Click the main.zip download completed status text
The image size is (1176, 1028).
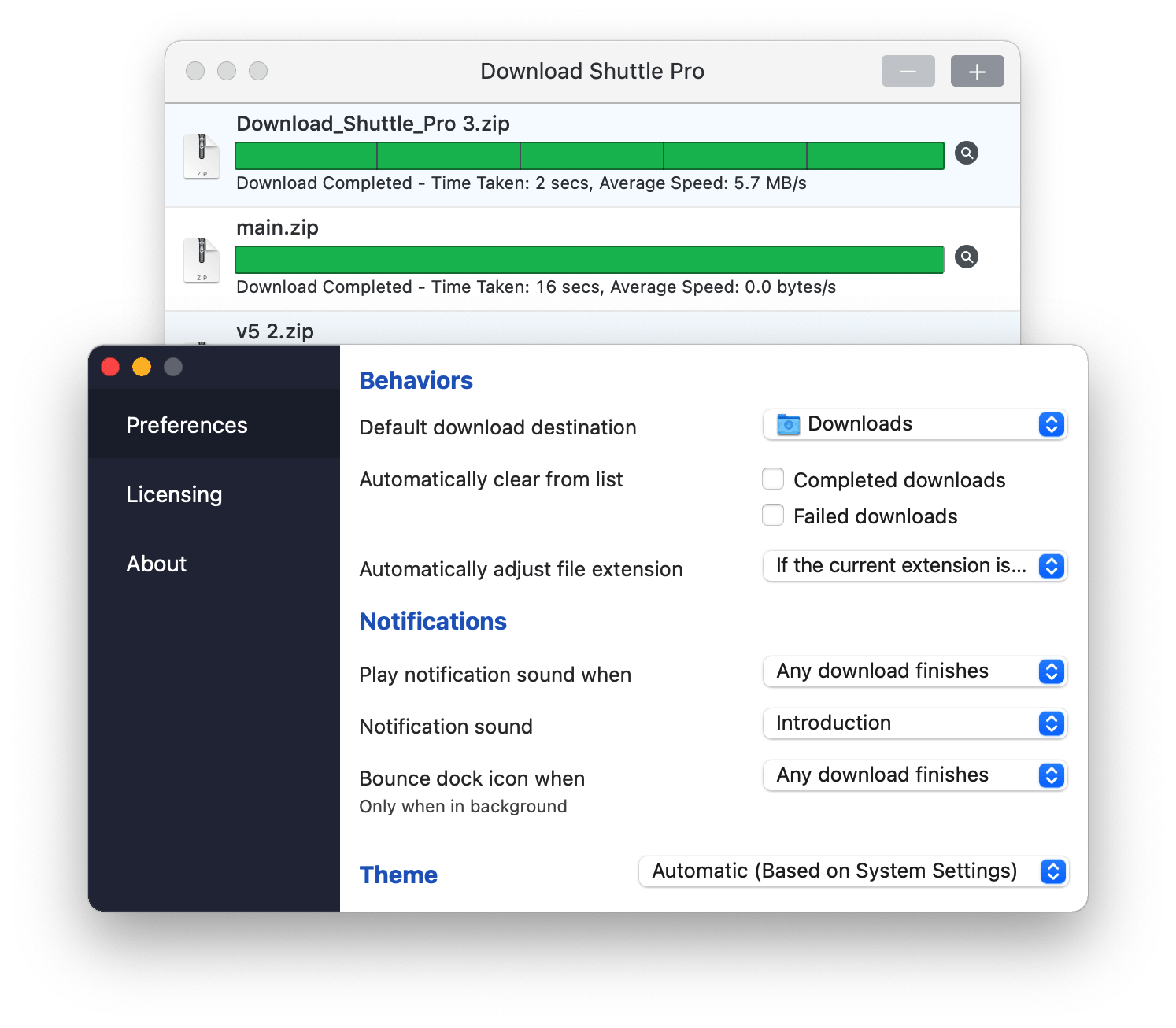[x=536, y=287]
